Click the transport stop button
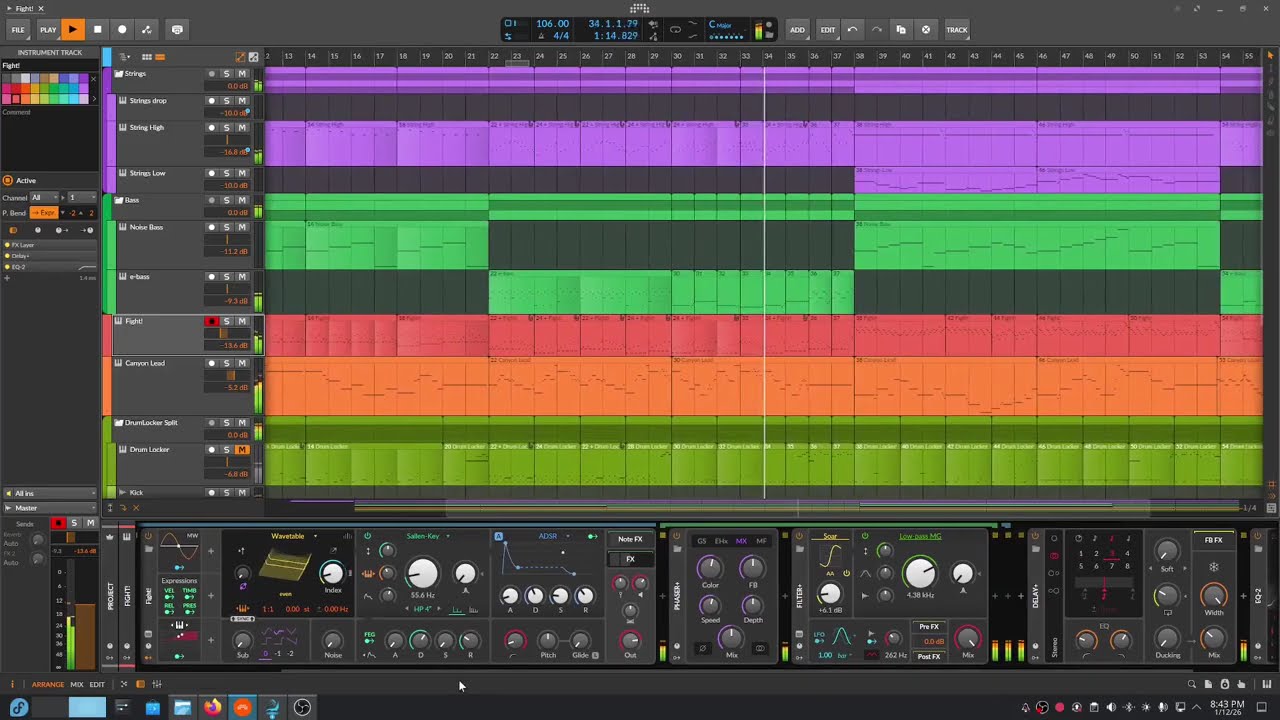Image resolution: width=1280 pixels, height=720 pixels. (x=97, y=30)
